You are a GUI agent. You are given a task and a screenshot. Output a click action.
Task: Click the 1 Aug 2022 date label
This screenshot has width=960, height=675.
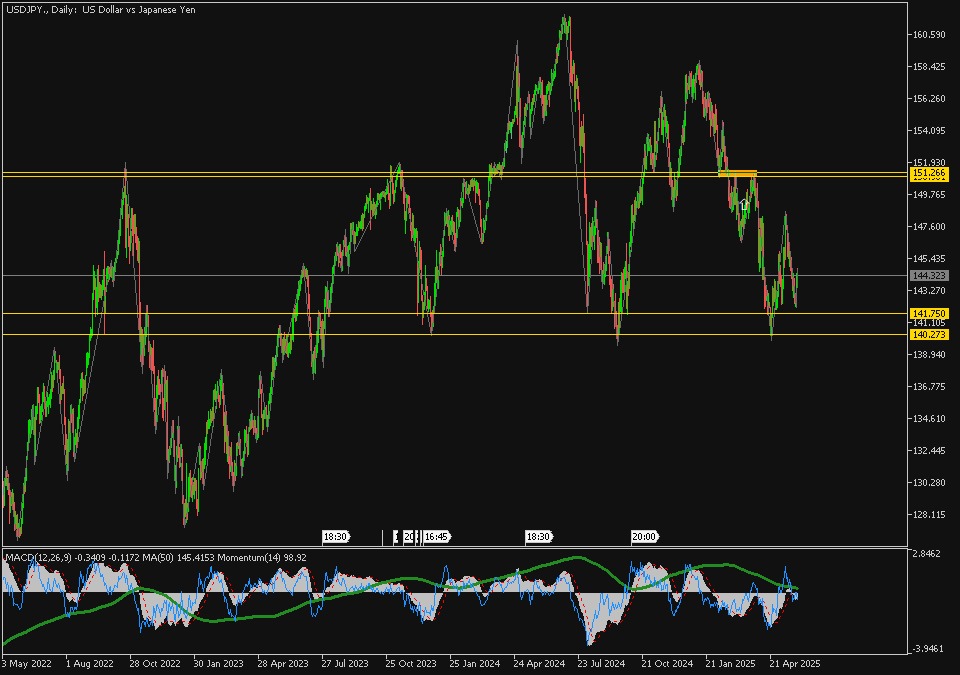90,663
